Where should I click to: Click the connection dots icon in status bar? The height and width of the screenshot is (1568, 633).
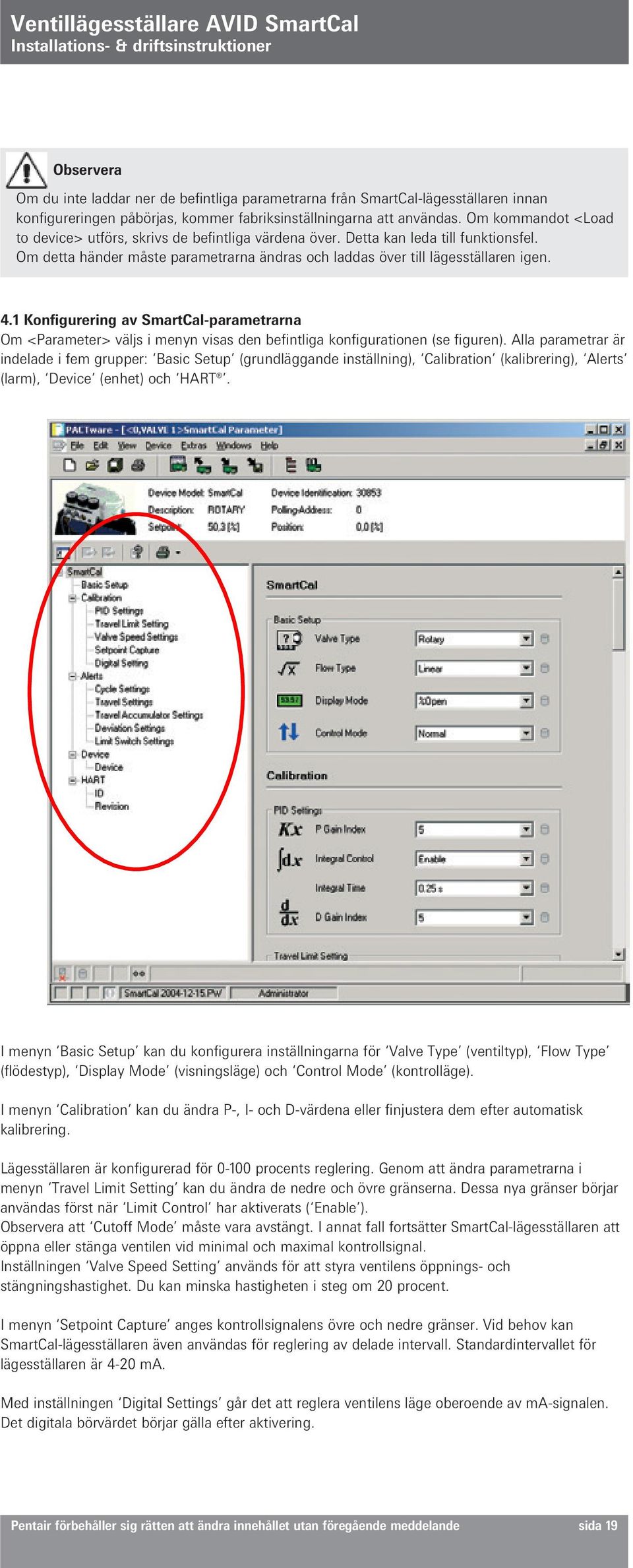tap(138, 974)
